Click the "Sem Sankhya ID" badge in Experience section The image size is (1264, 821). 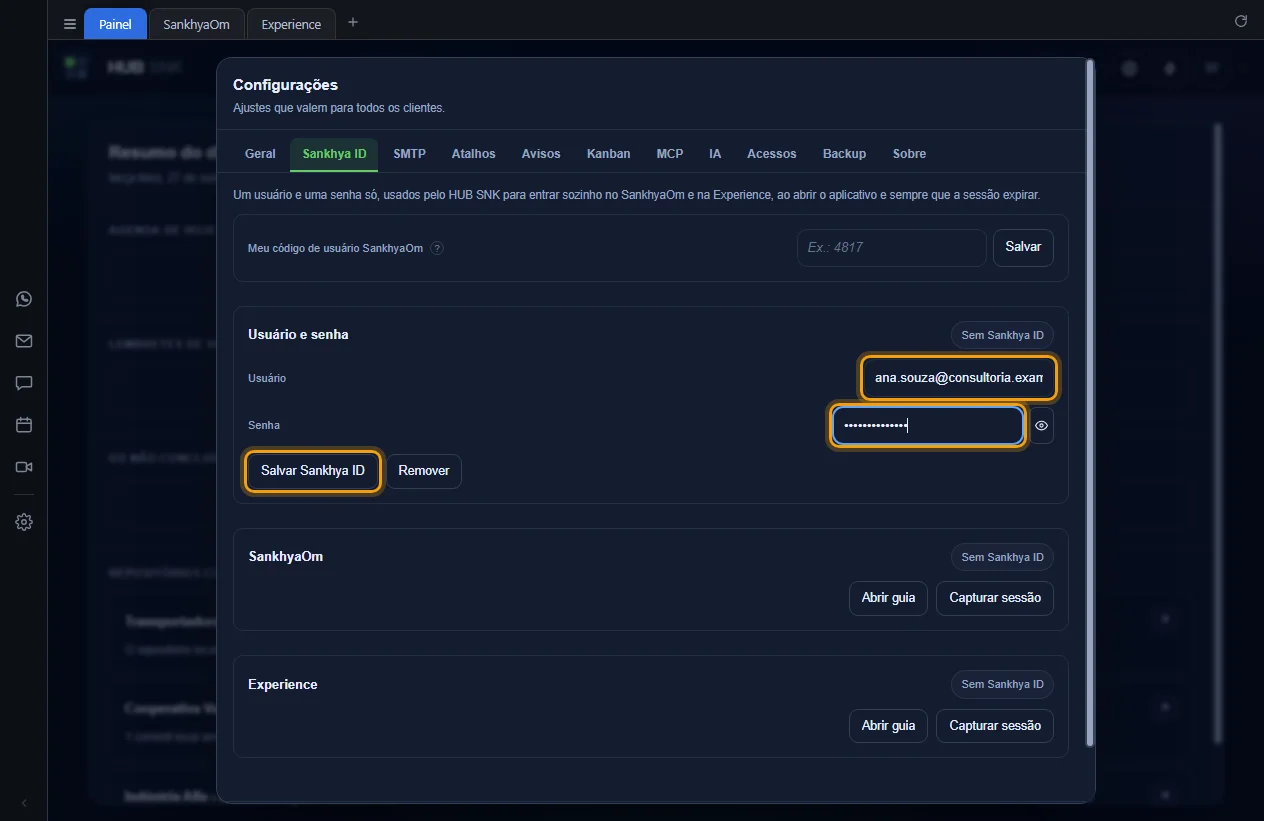tap(1002, 684)
